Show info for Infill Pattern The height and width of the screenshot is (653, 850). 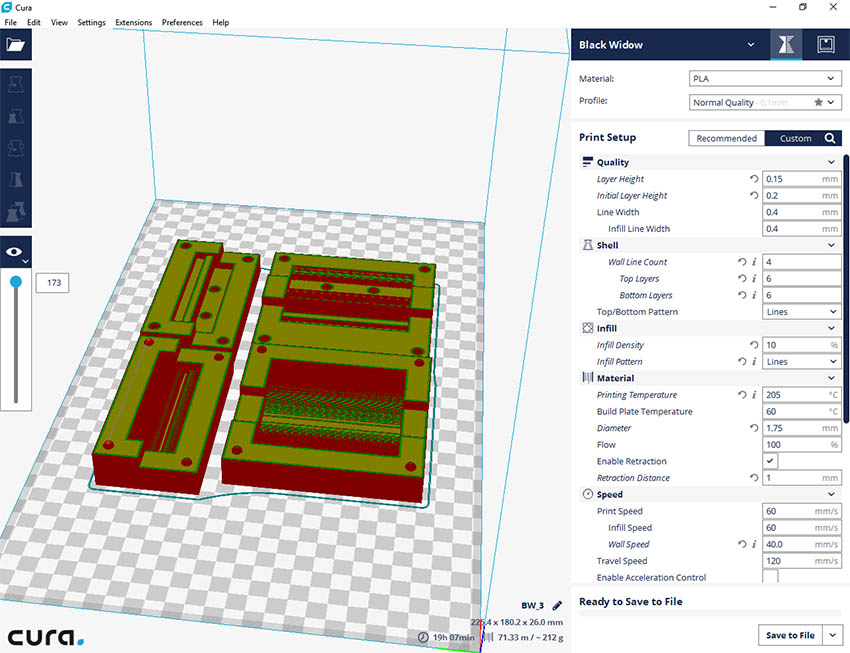(754, 361)
